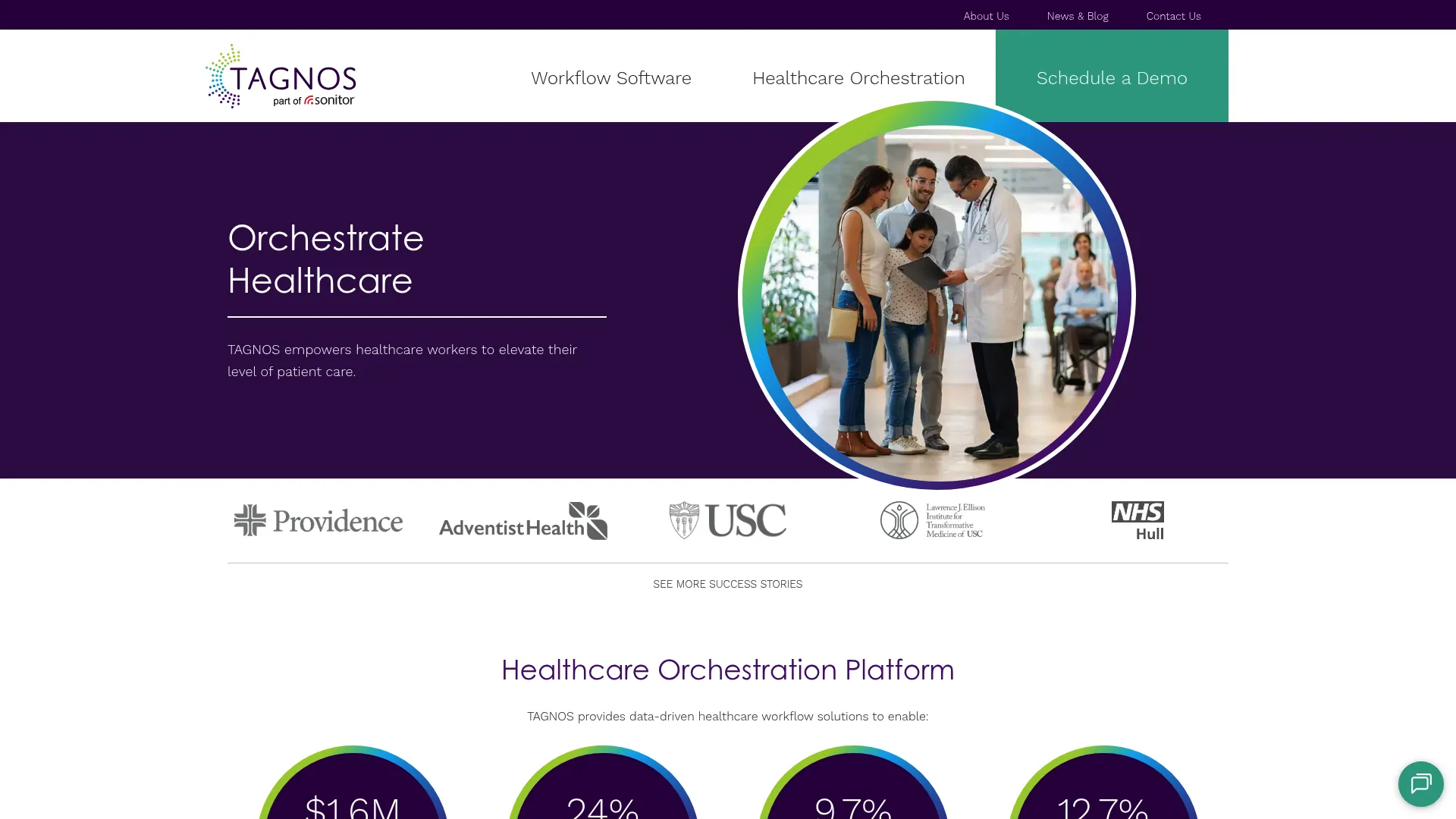The width and height of the screenshot is (1456, 819).
Task: Click the 12.7% statistic circle
Action: click(x=1103, y=782)
